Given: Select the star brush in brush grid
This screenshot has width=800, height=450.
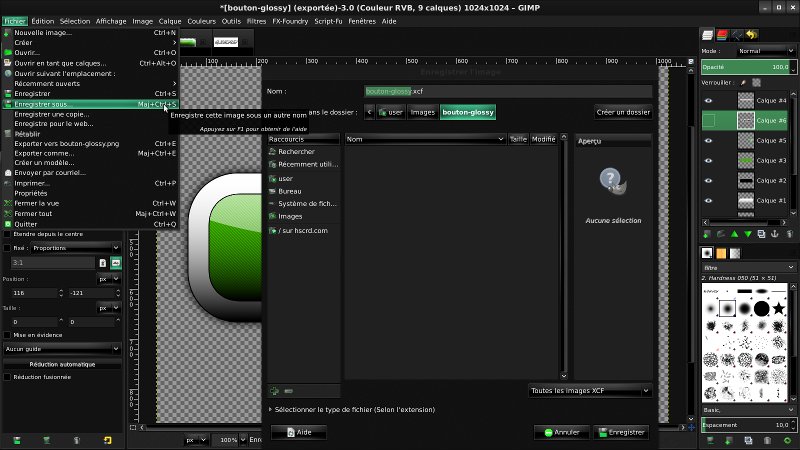Looking at the screenshot, I should [x=779, y=308].
